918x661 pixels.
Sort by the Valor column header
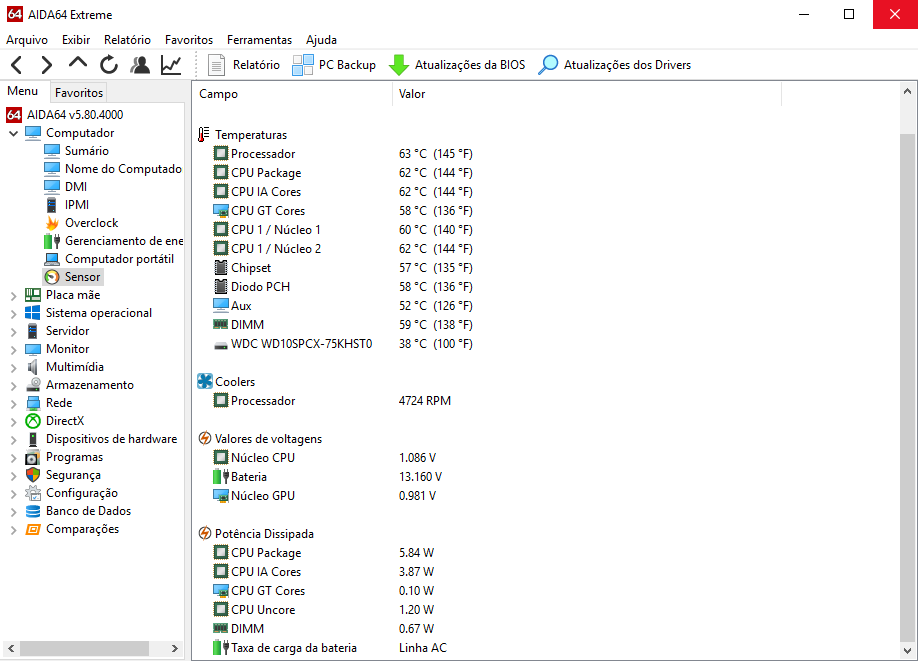point(587,94)
